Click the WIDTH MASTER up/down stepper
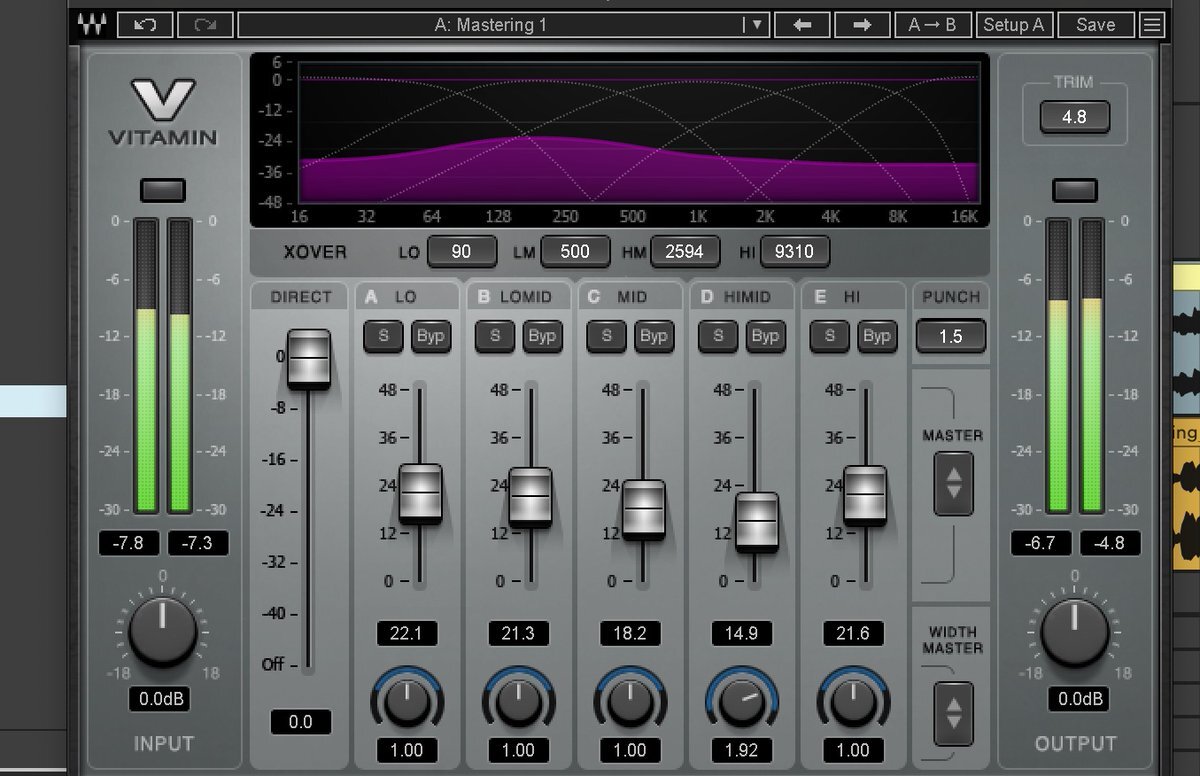This screenshot has width=1200, height=776. click(953, 713)
